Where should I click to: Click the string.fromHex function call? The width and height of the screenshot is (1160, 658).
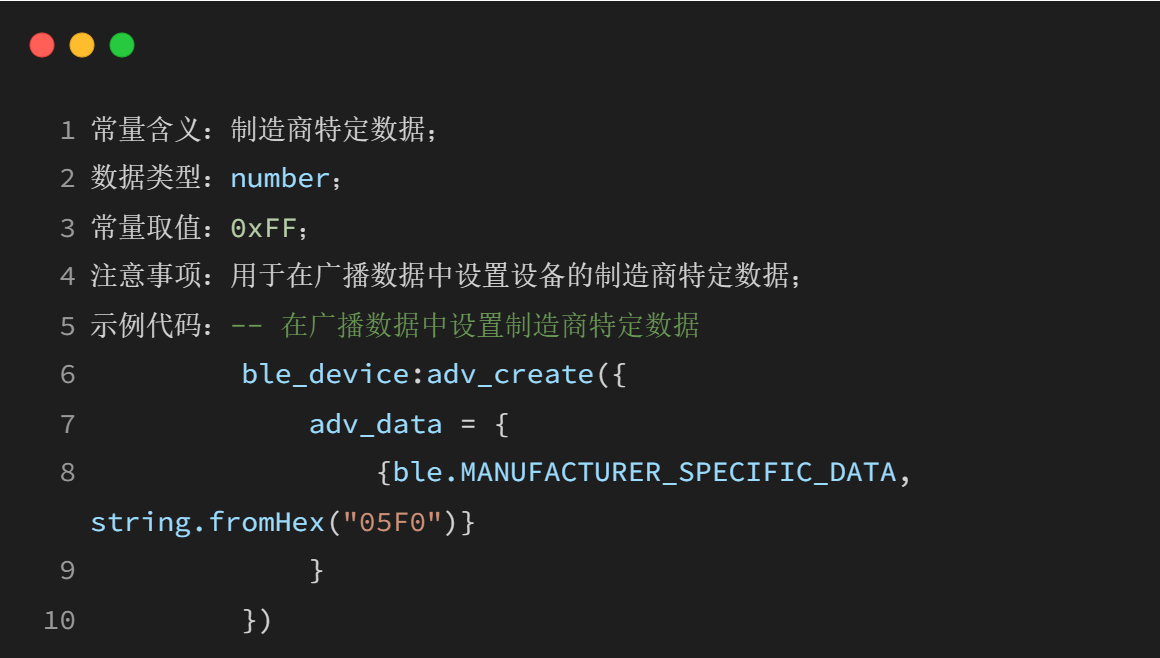pyautogui.click(x=207, y=522)
